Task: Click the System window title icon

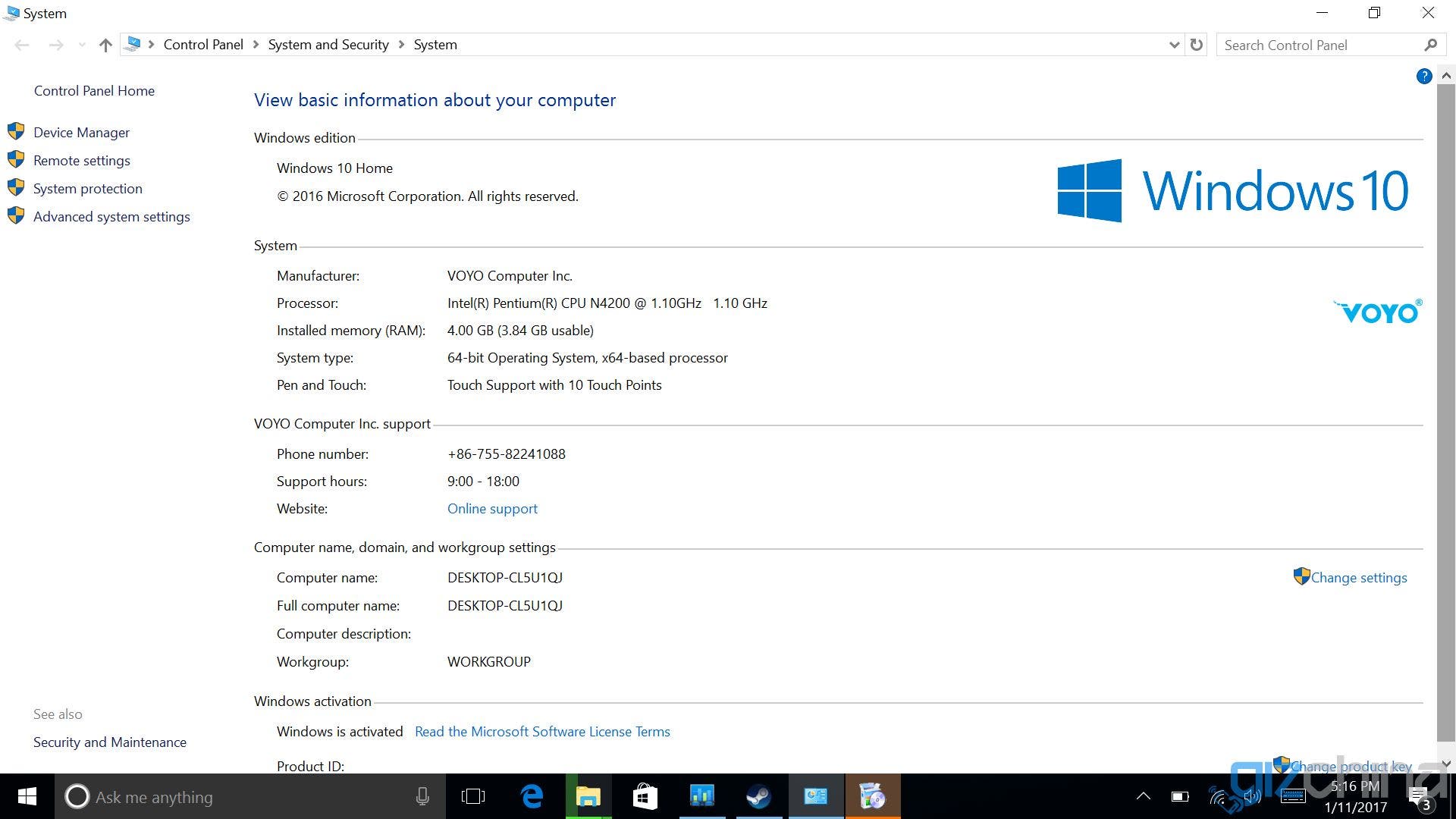Action: (x=11, y=13)
